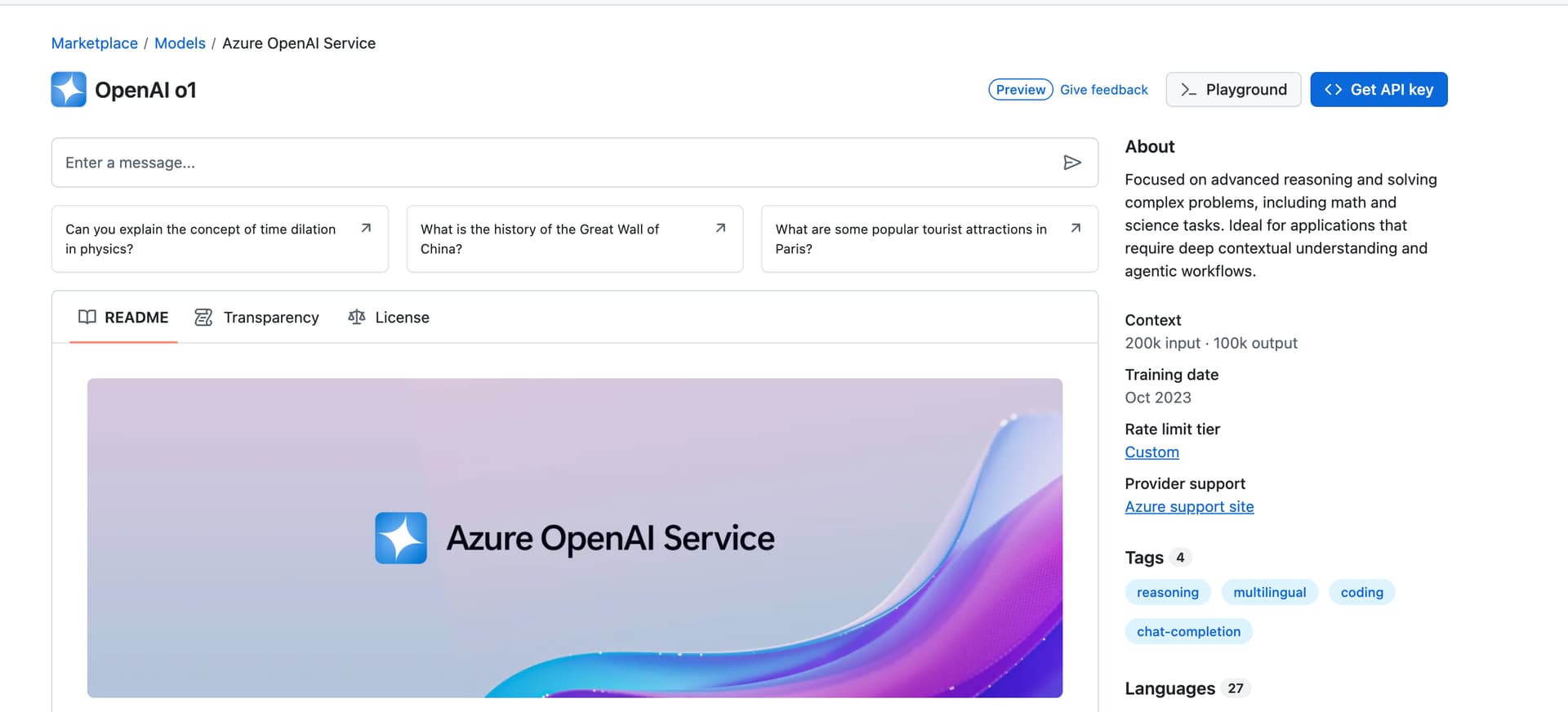Switch to the License tab
1568x712 pixels.
point(389,317)
